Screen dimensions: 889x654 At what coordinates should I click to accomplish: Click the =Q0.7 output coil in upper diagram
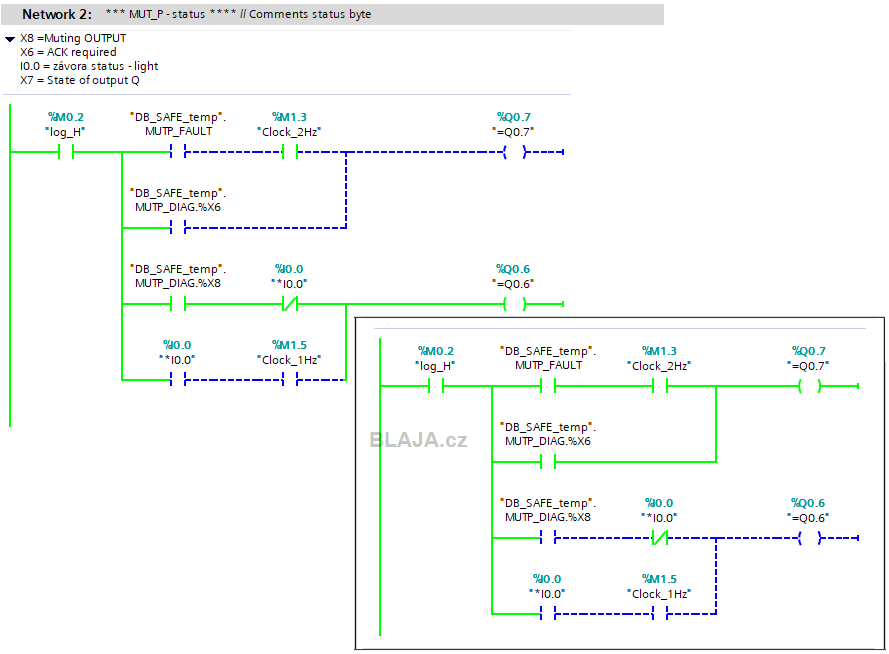coord(514,152)
